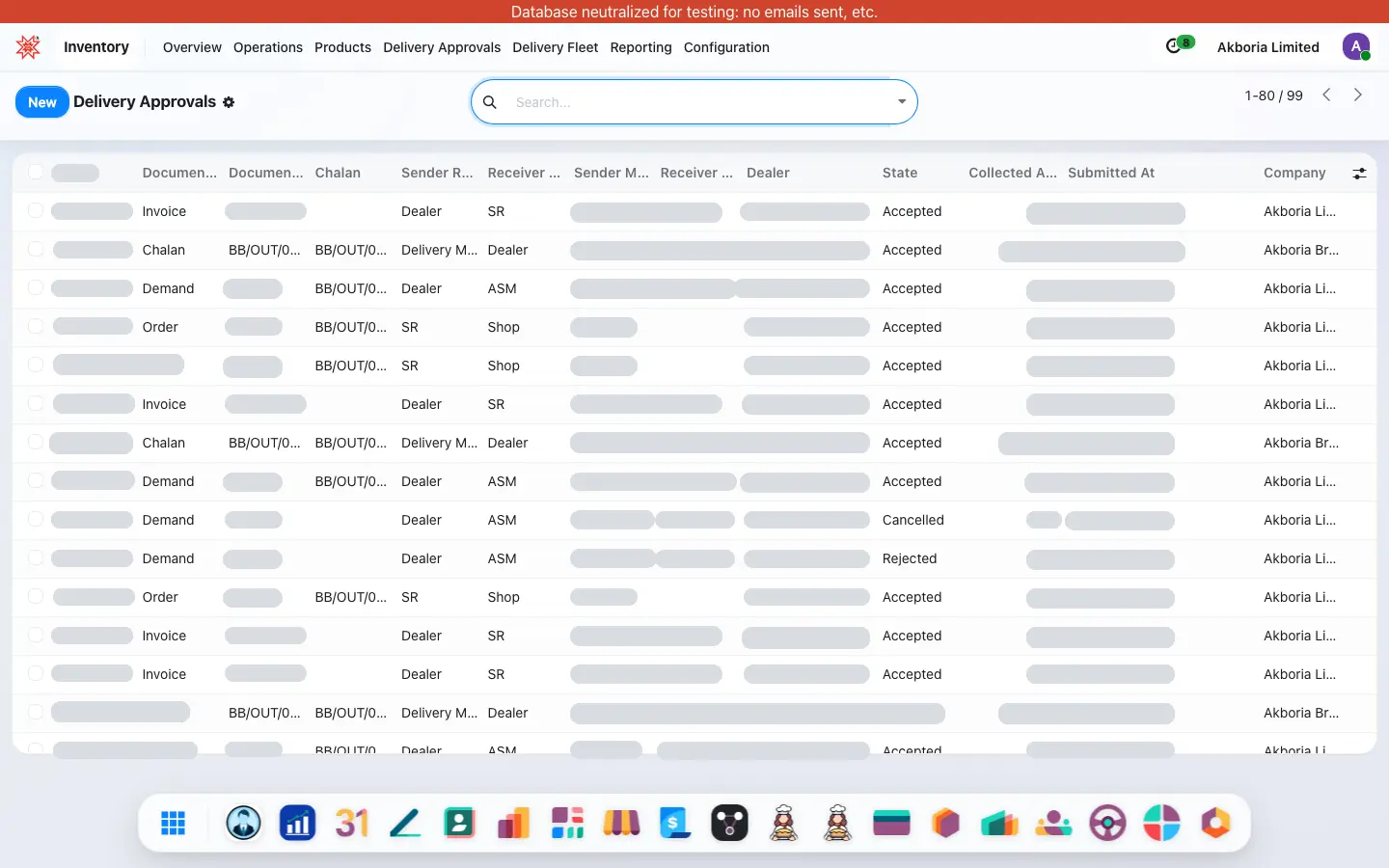The height and width of the screenshot is (868, 1389).
Task: Open the black node-graph dock icon
Action: (729, 823)
